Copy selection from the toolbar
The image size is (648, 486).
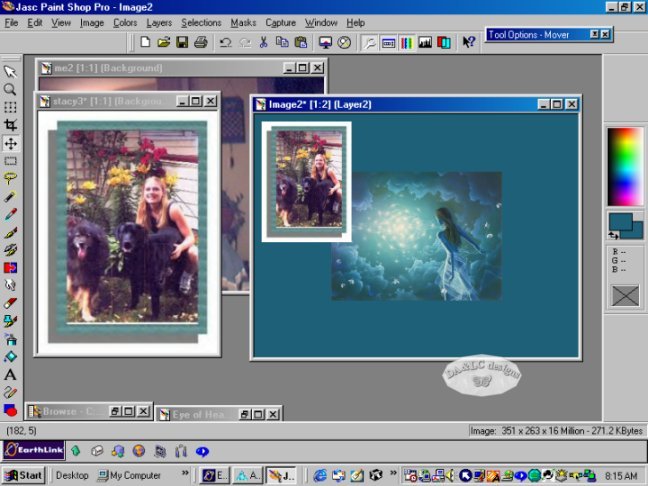click(282, 42)
